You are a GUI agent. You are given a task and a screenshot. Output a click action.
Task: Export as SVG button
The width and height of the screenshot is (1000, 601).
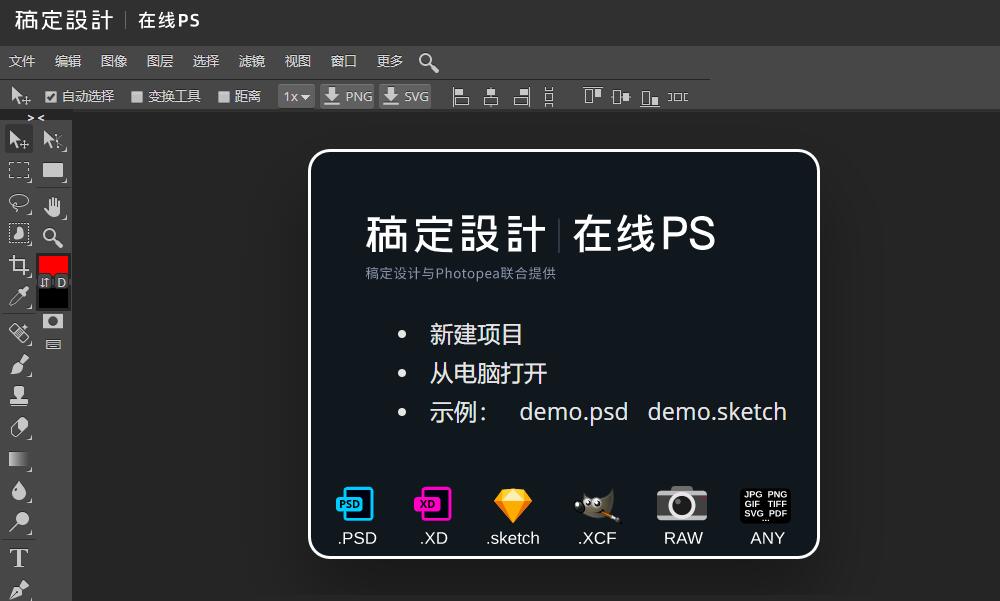click(406, 96)
